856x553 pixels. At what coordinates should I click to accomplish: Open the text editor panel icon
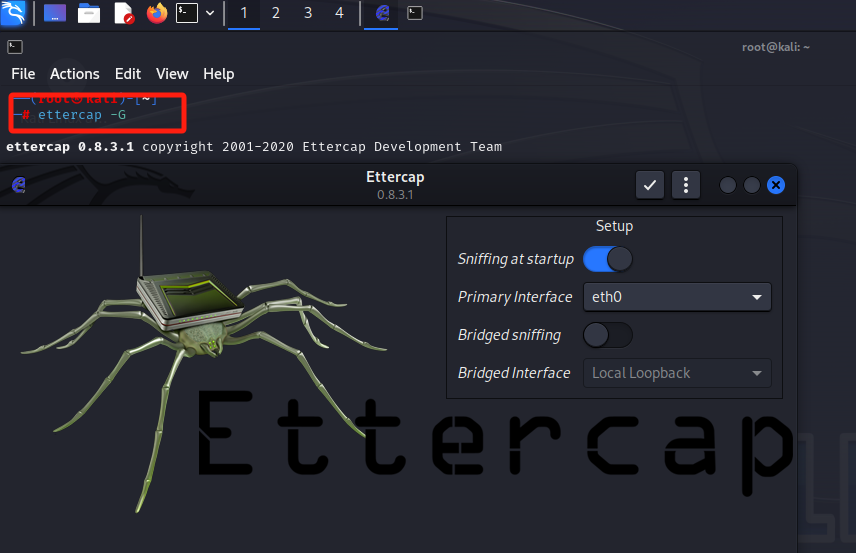tap(123, 13)
